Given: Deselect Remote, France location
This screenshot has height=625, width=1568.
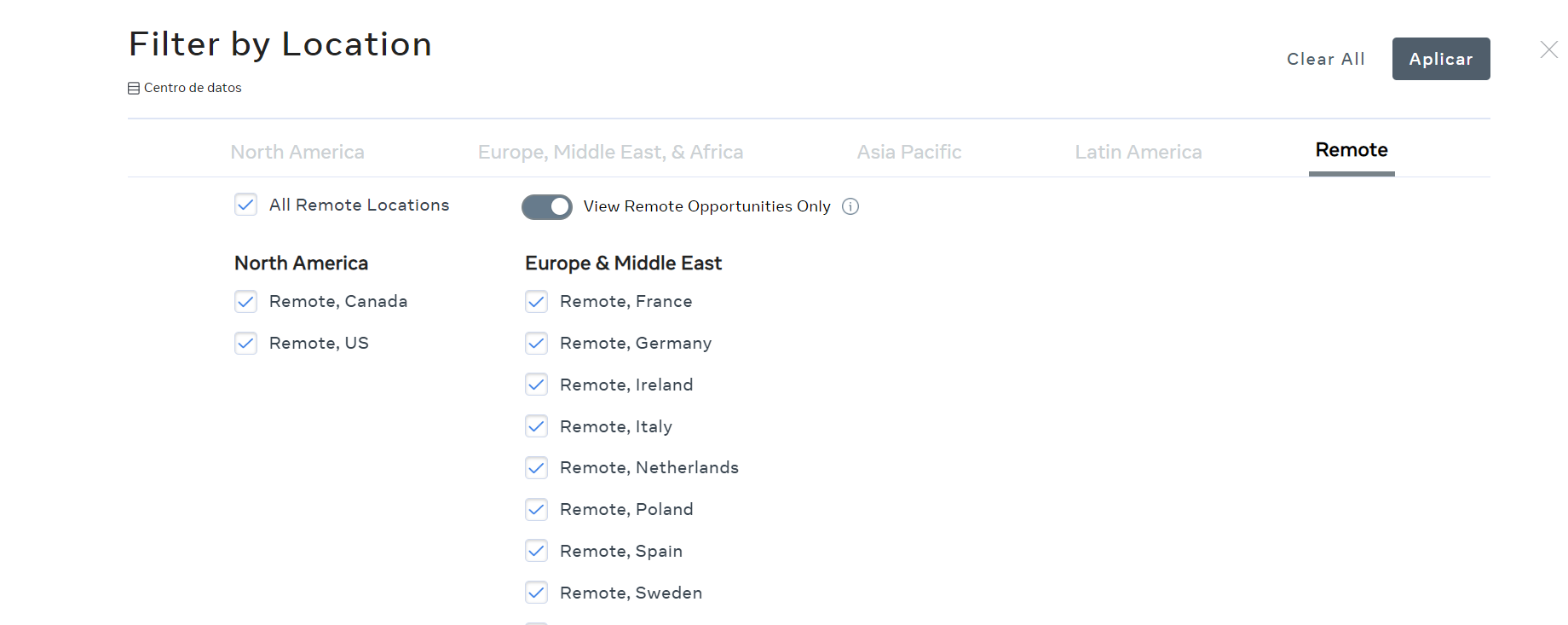Looking at the screenshot, I should [x=537, y=301].
